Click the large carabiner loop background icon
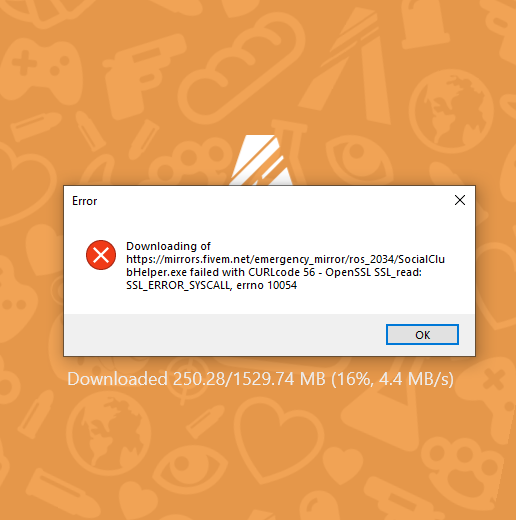This screenshot has height=520, width=516. coord(241,68)
